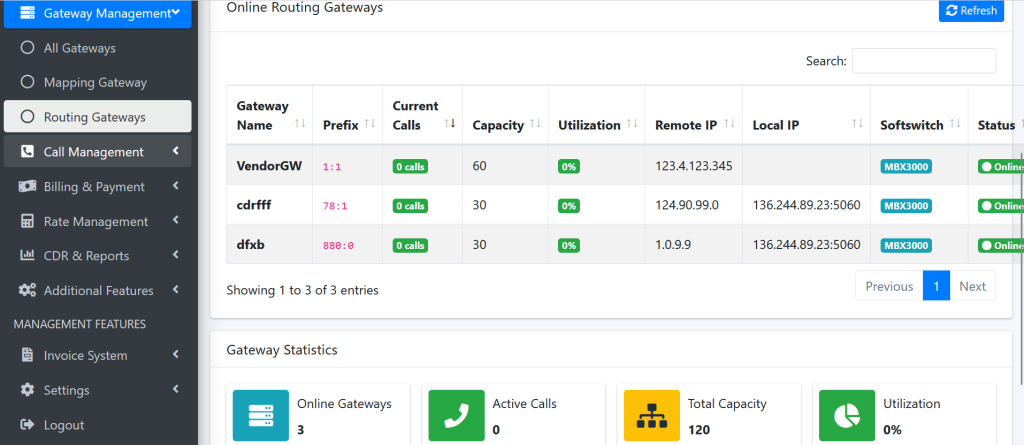Viewport: 1024px width, 445px height.
Task: Expand the Billing & Payment chevron
Action: tap(176, 186)
